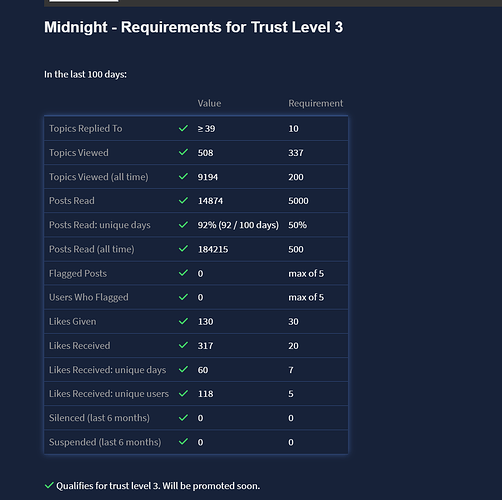Viewport: 502px width, 500px height.
Task: Click the checkmark icon for Topics Viewed
Action: coord(183,152)
